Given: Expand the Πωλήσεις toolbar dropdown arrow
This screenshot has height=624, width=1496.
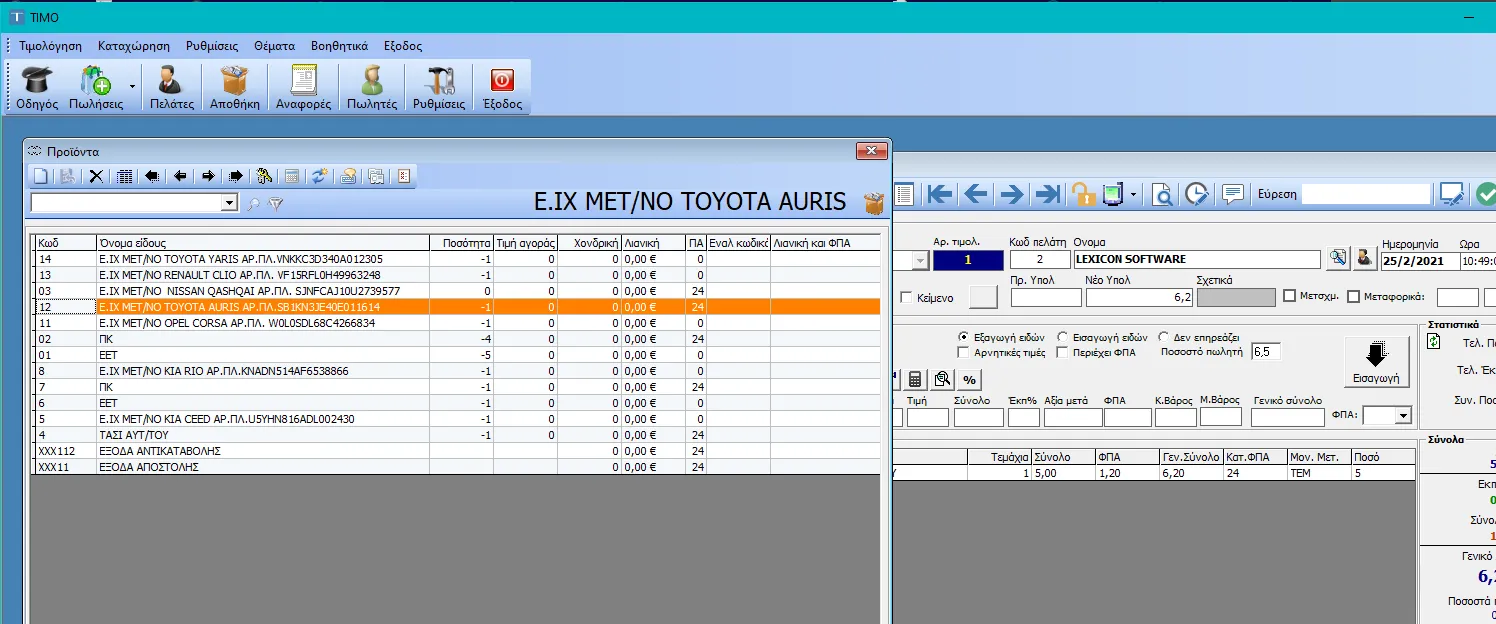Looking at the screenshot, I should pos(132,87).
